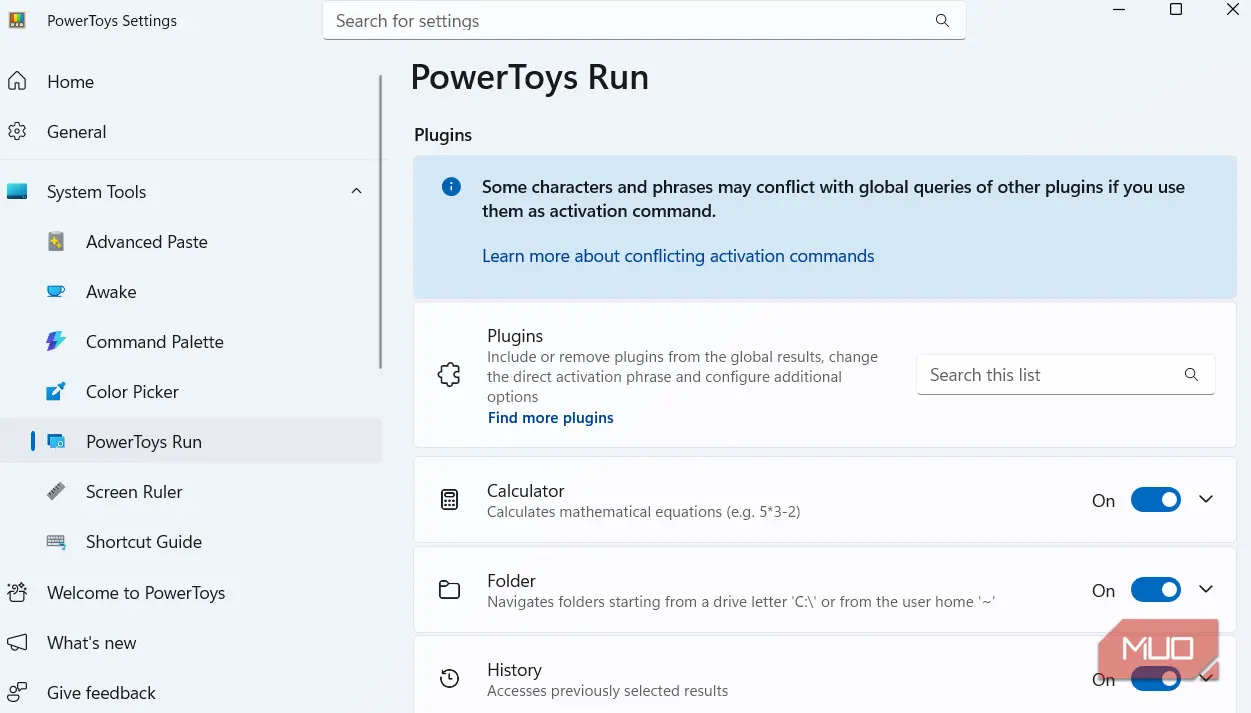Toggle the Calculator plugin switch off

tap(1156, 500)
